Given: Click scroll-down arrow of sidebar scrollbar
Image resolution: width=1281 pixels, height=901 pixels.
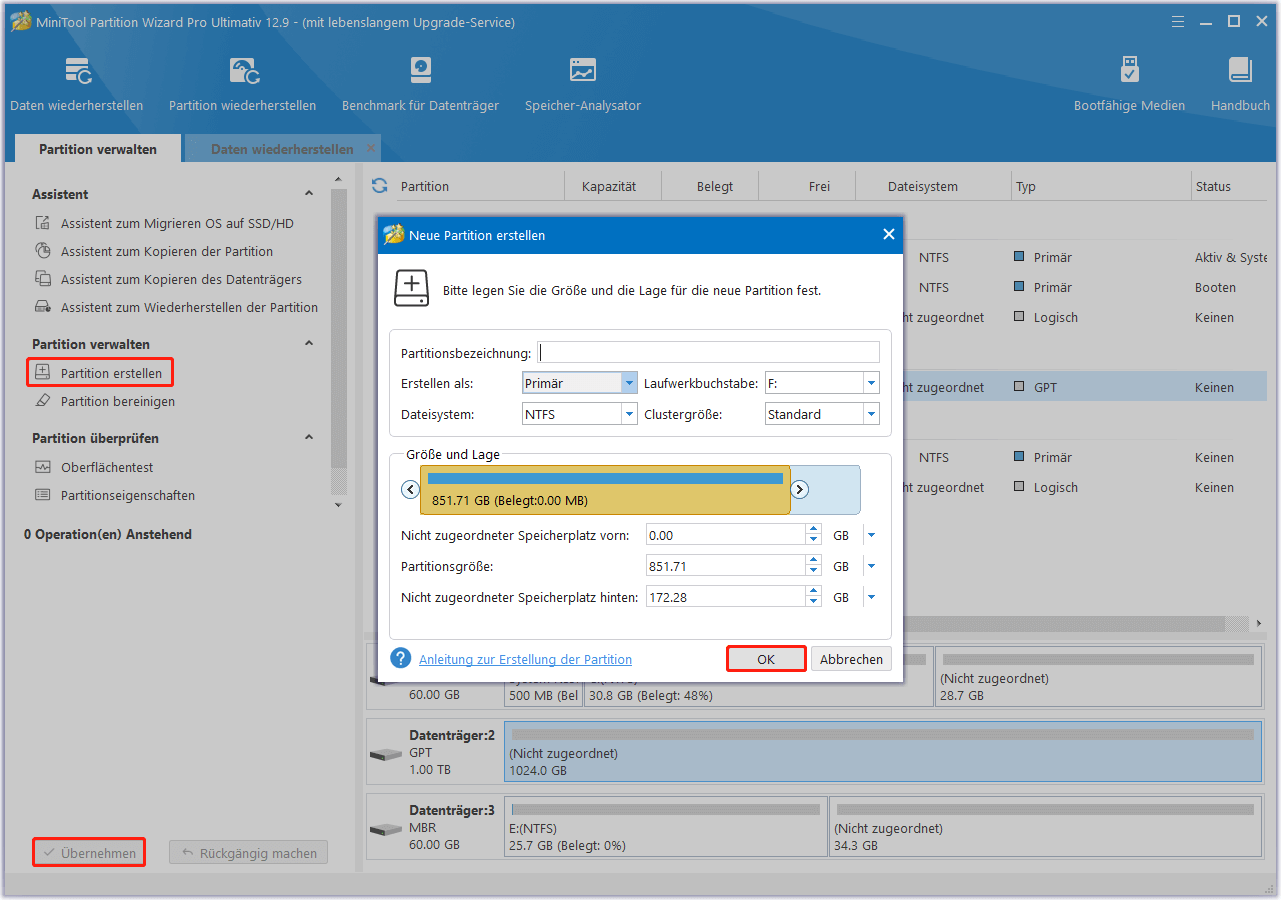Looking at the screenshot, I should [338, 505].
